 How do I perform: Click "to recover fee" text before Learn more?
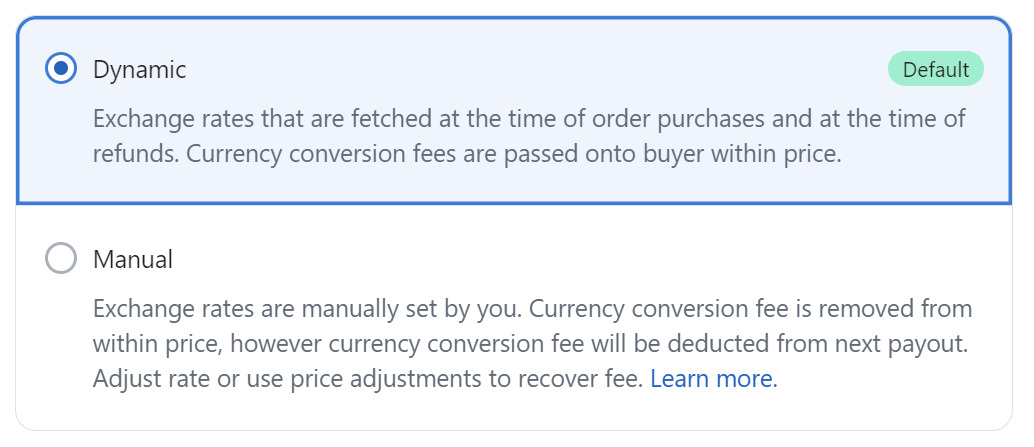pyautogui.click(x=580, y=379)
